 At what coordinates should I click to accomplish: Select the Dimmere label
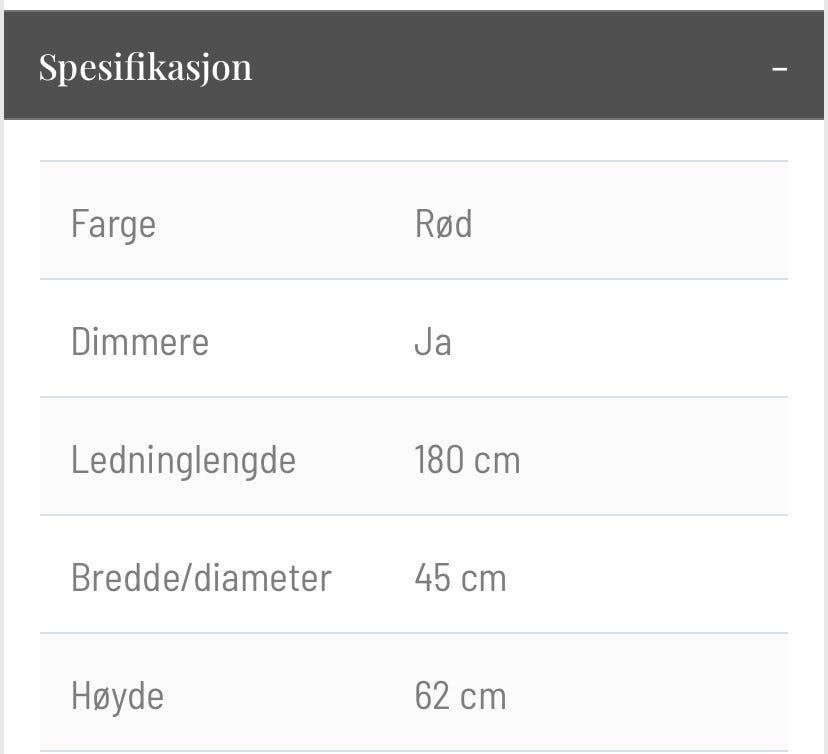point(140,342)
